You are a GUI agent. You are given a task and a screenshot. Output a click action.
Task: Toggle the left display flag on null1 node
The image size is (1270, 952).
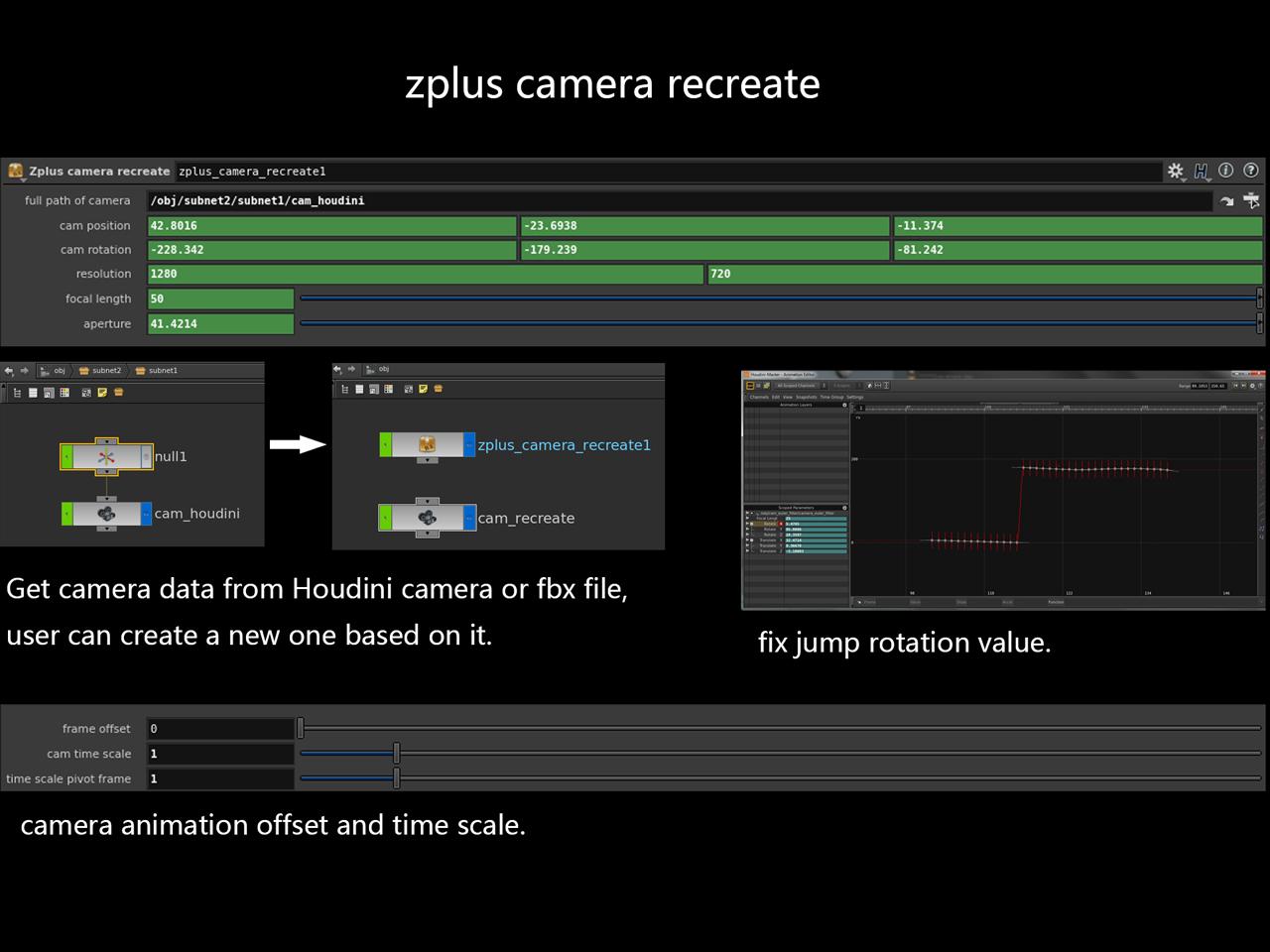click(x=66, y=456)
